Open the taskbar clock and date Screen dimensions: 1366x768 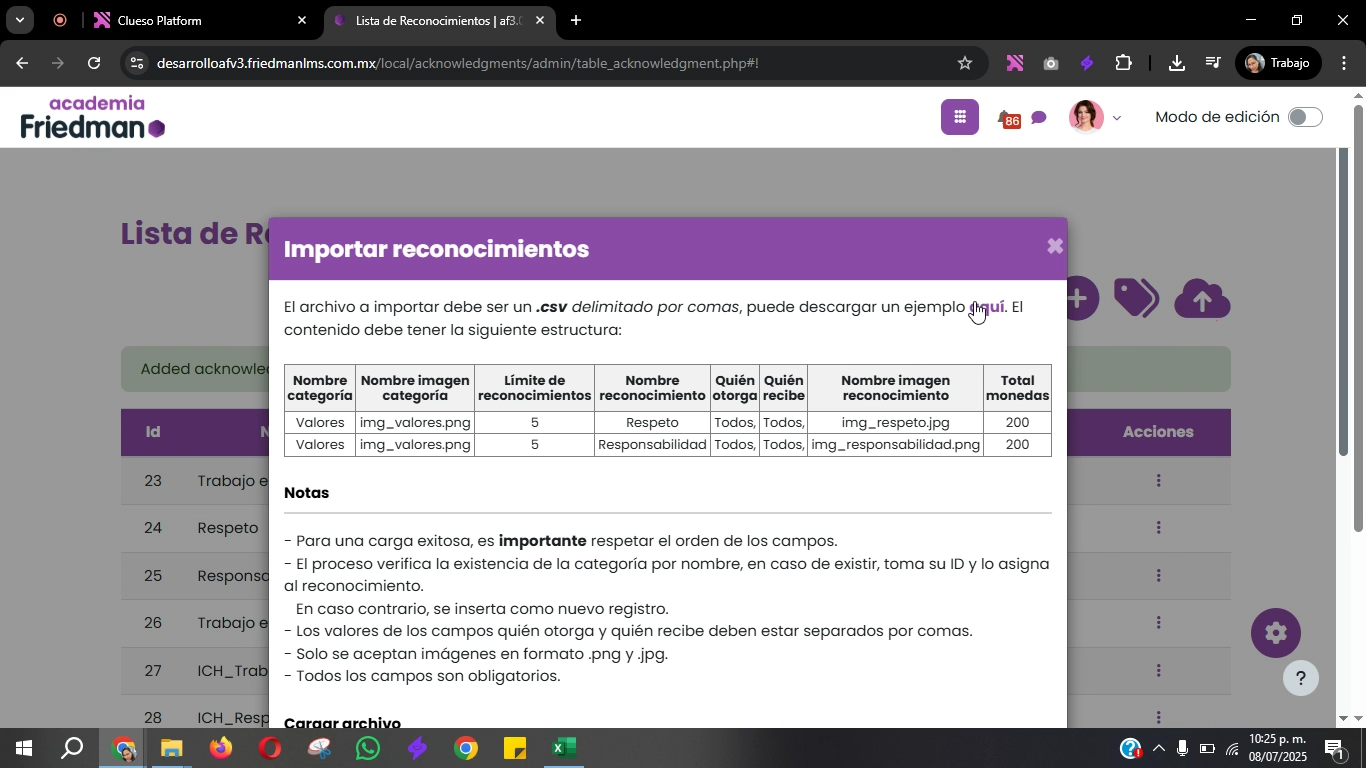click(x=1277, y=748)
